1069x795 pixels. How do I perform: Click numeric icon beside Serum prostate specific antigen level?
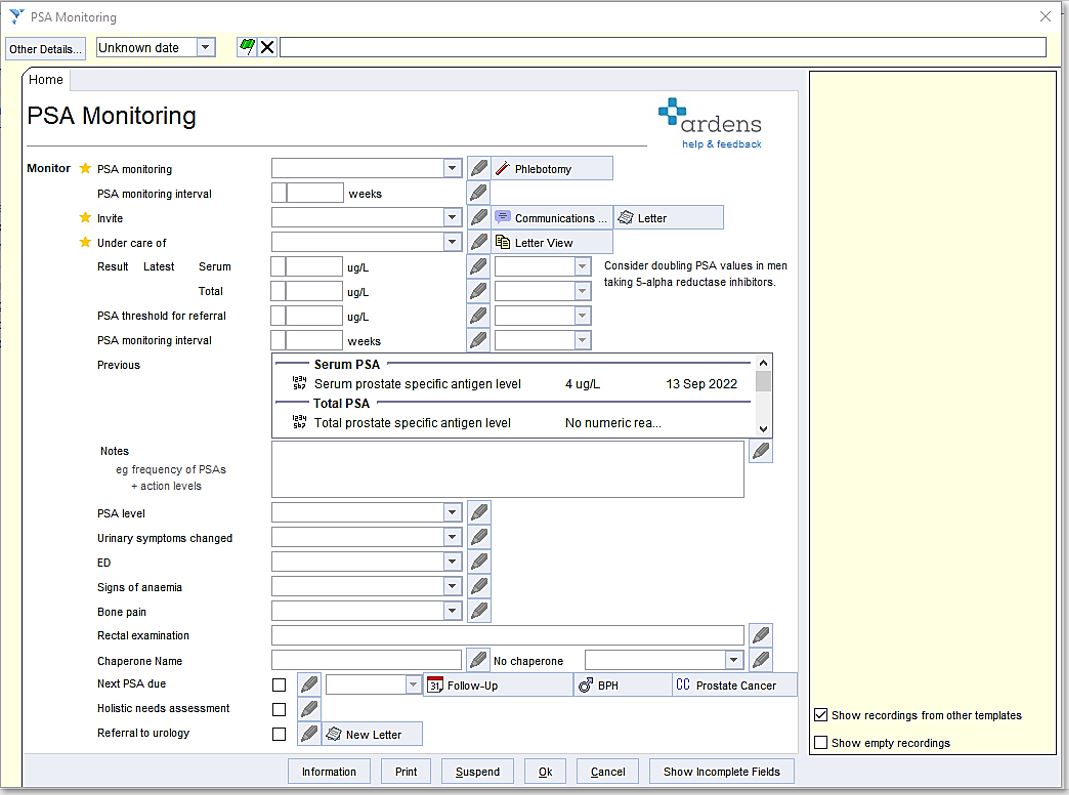[299, 383]
